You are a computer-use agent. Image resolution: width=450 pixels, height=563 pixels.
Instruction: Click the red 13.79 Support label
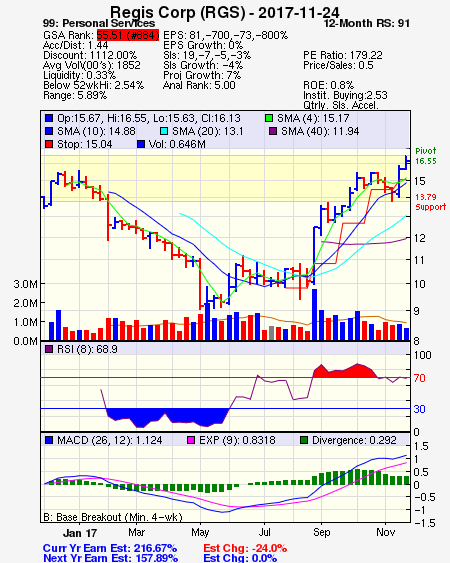click(430, 202)
